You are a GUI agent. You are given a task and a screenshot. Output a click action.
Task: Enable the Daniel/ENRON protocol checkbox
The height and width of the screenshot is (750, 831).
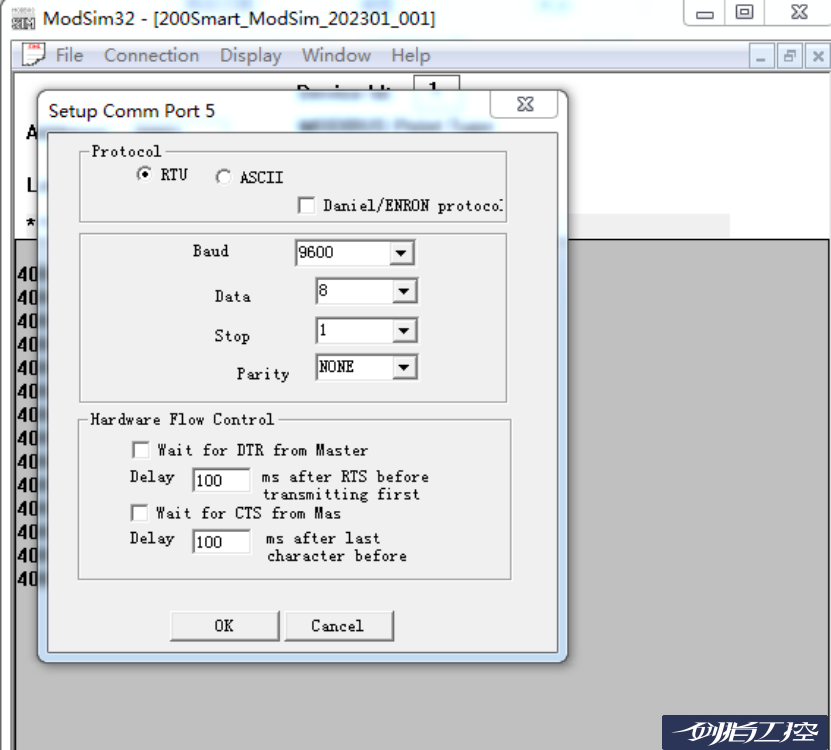pyautogui.click(x=305, y=207)
